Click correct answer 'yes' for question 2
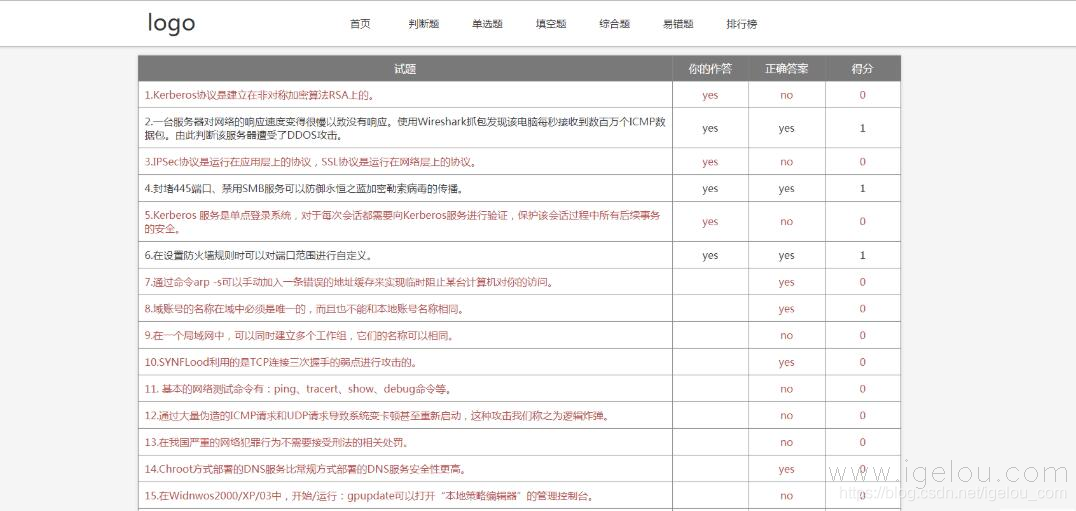This screenshot has height=511, width=1076. click(786, 128)
